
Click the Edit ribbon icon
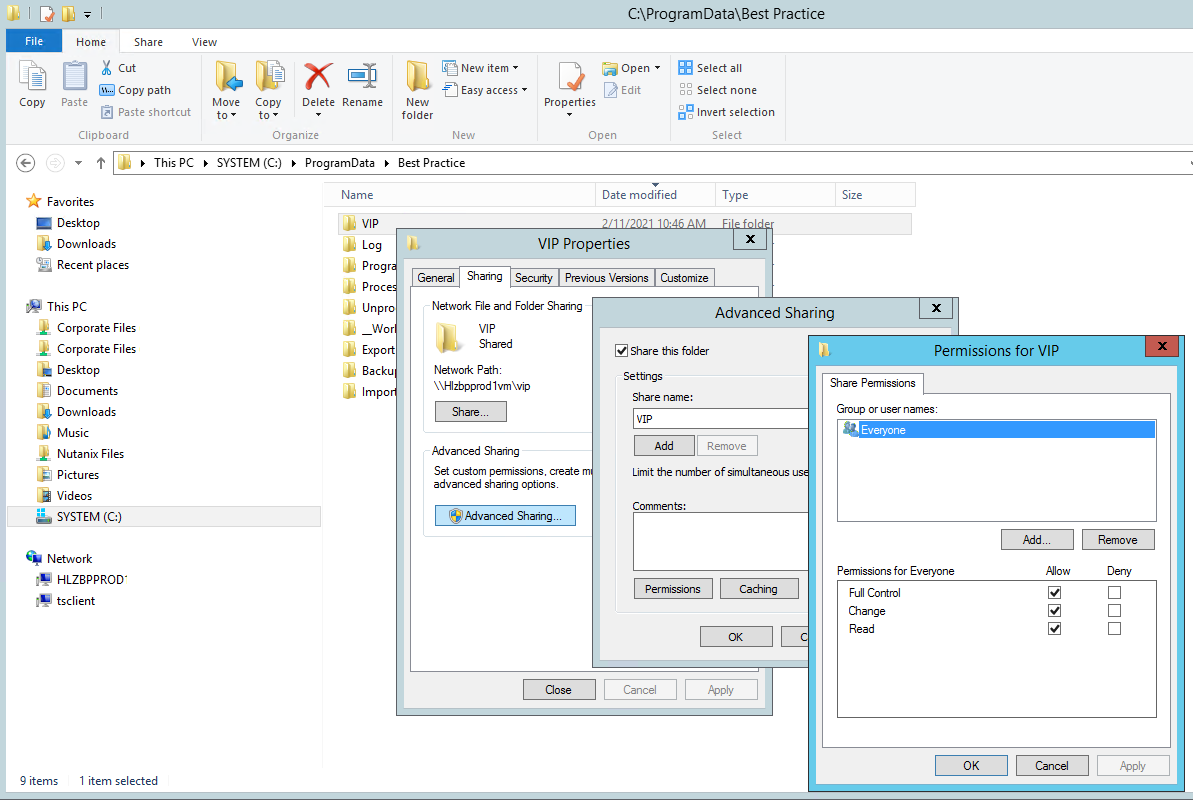coord(610,90)
